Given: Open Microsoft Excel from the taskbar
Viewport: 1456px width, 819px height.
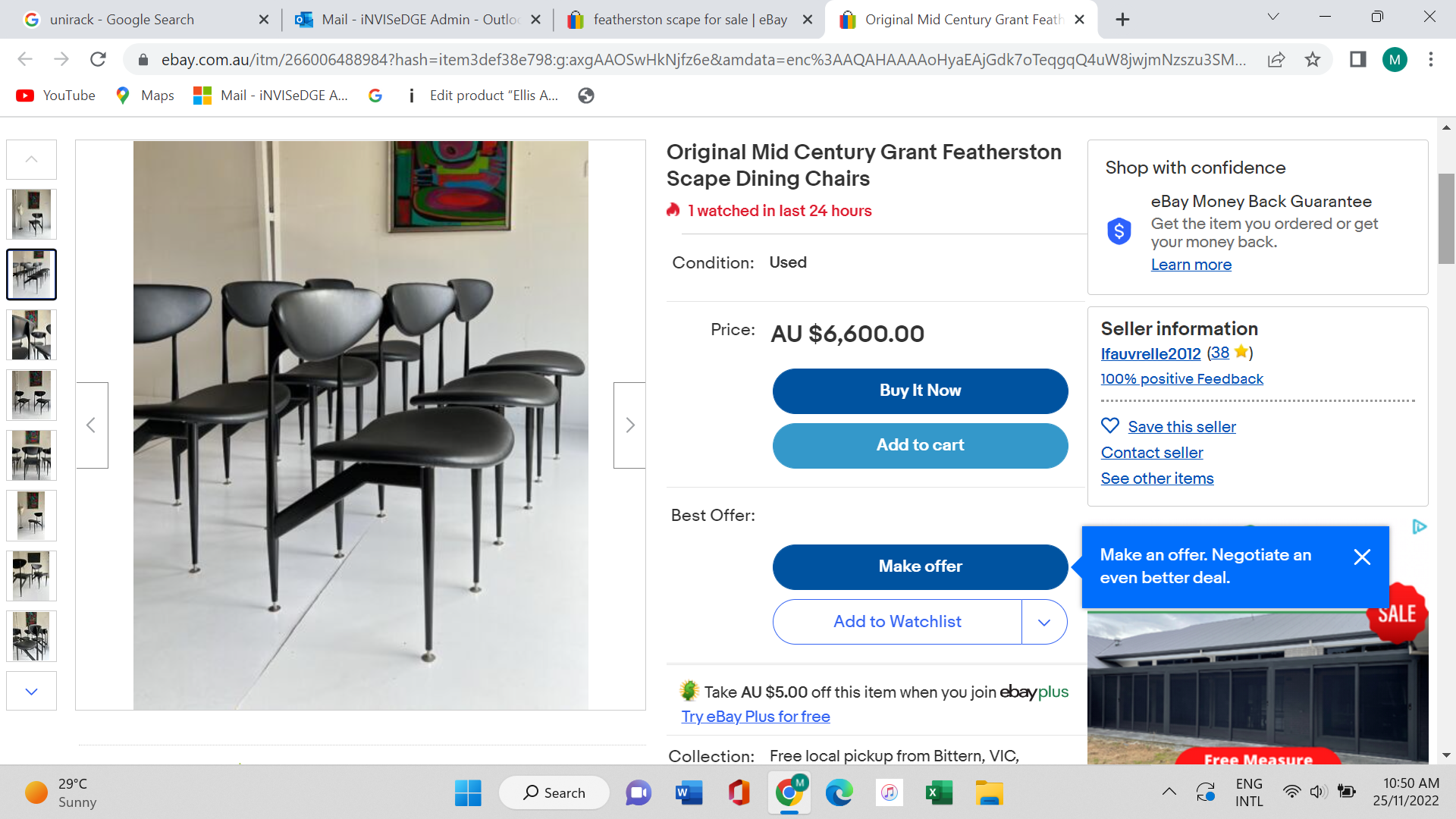Looking at the screenshot, I should 939,793.
